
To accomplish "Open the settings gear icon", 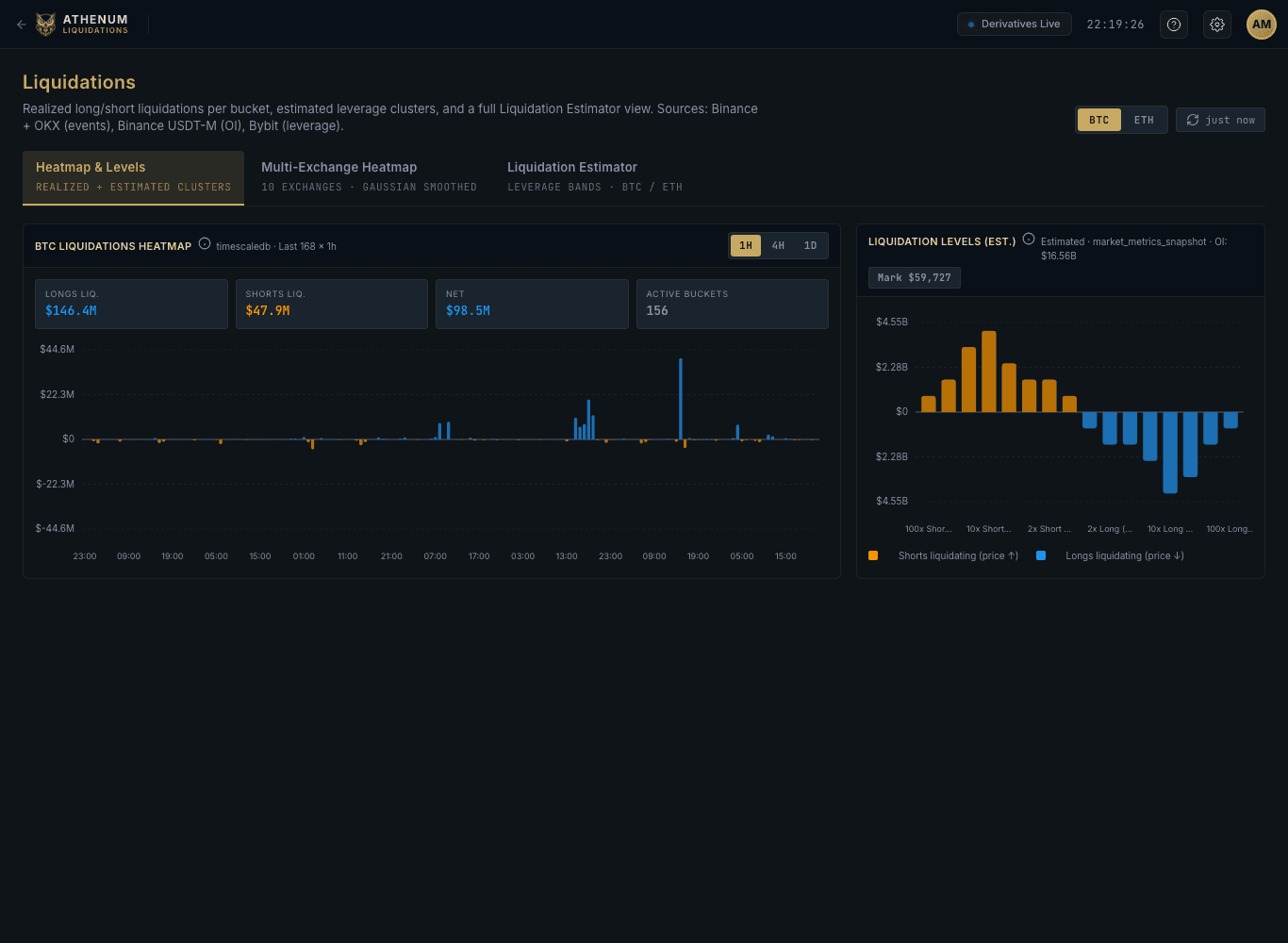I will (x=1217, y=25).
